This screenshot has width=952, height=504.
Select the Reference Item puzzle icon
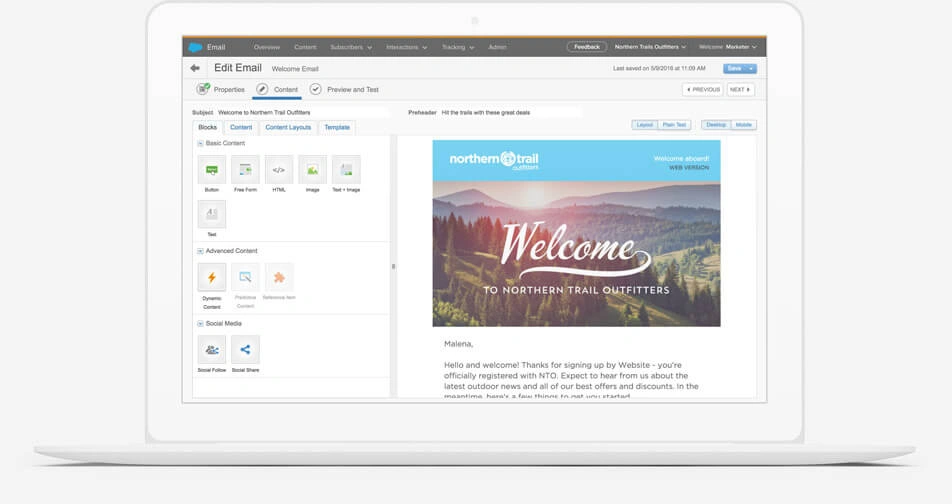[279, 278]
